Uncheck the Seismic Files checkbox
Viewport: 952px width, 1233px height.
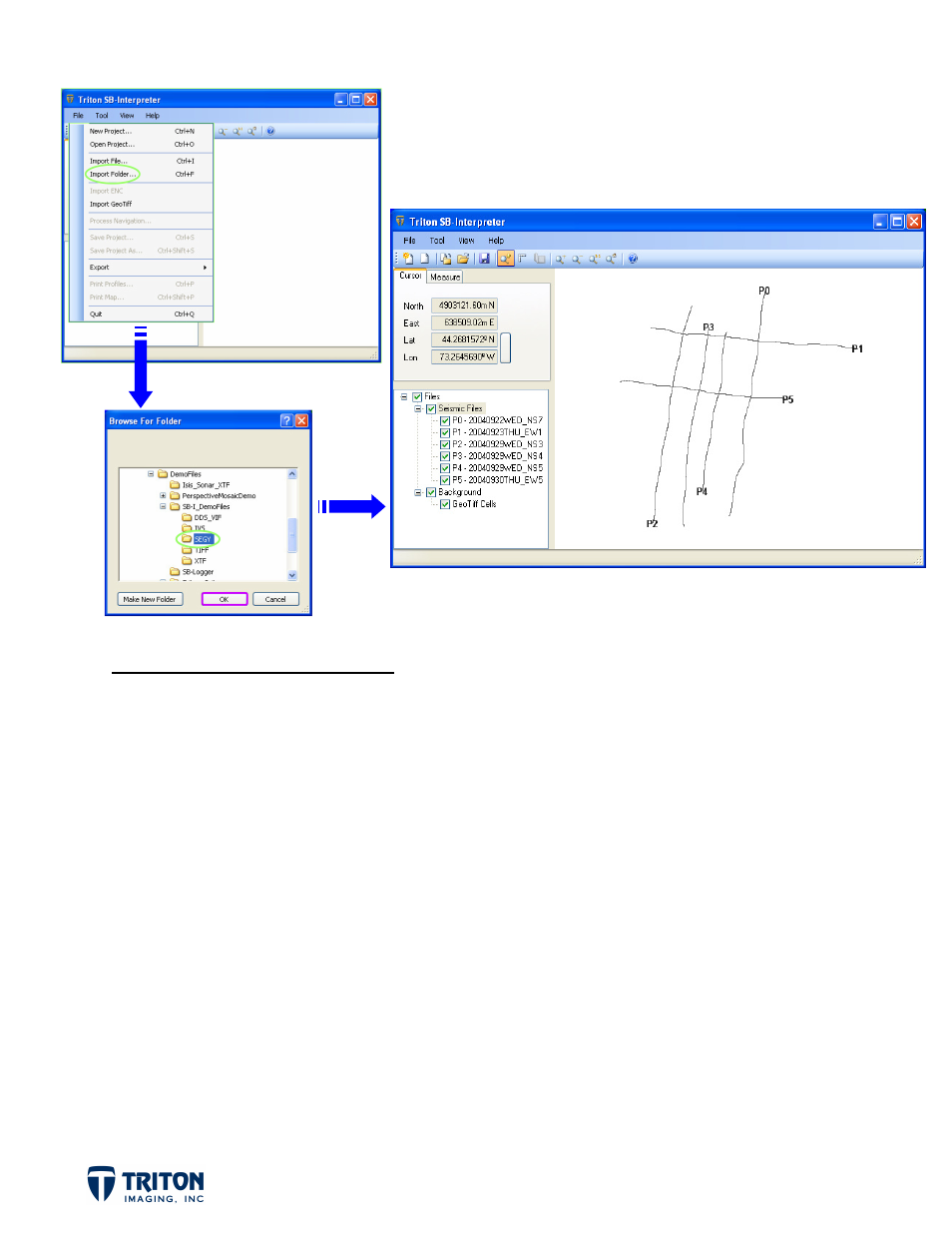(431, 408)
